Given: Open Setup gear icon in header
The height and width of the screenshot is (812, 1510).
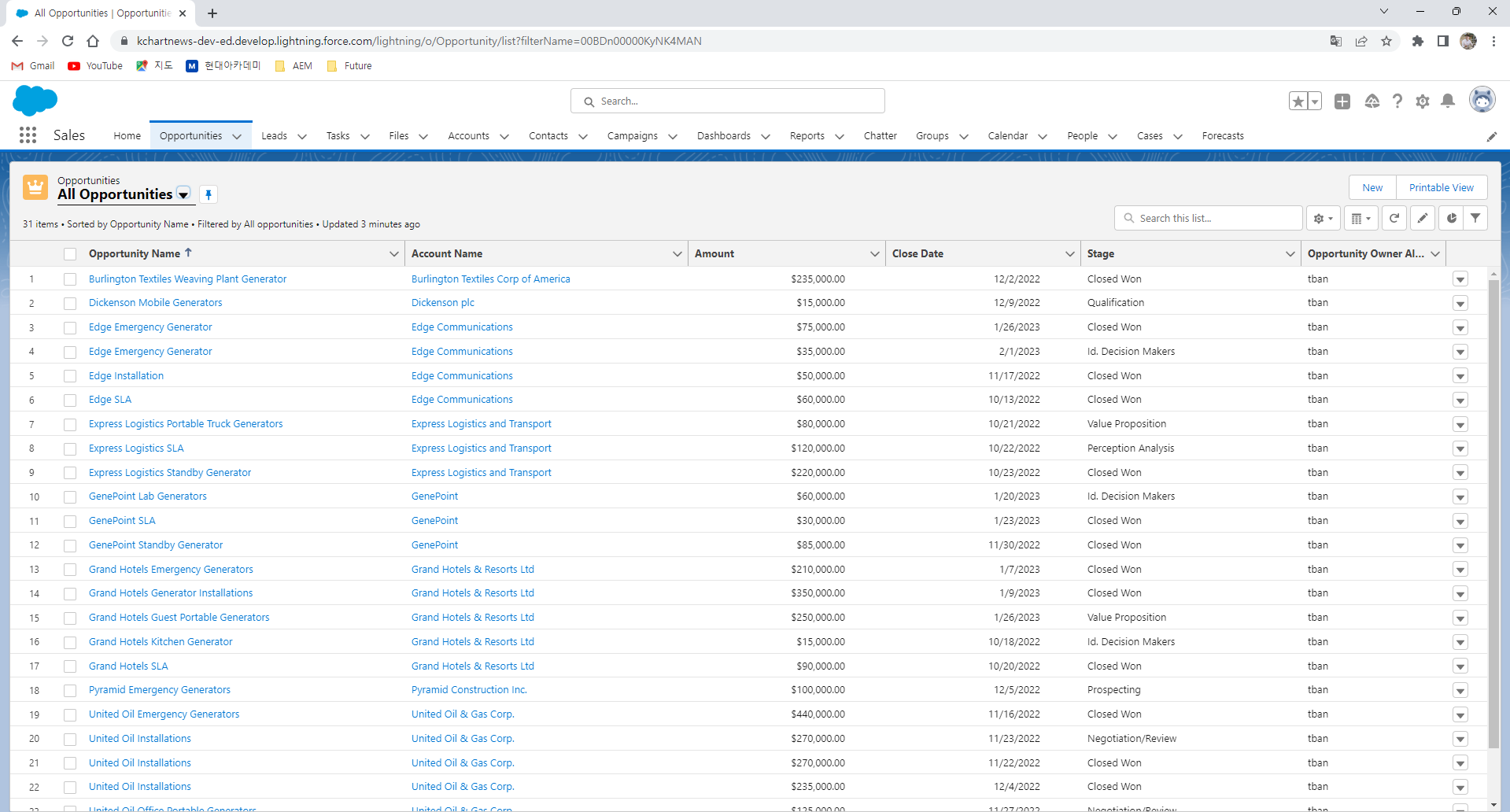Looking at the screenshot, I should pyautogui.click(x=1423, y=101).
